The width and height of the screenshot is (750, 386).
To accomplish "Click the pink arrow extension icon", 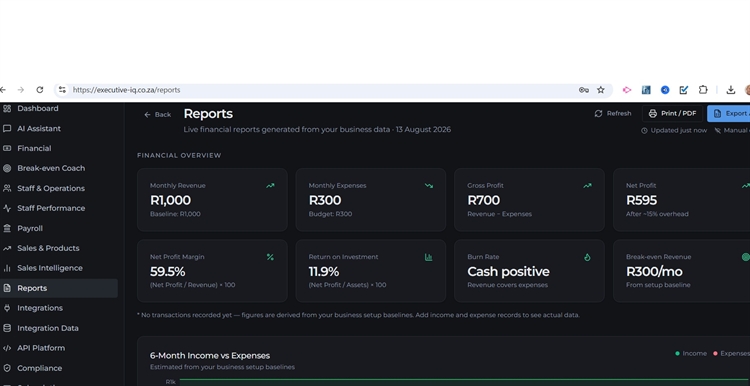I will point(627,90).
